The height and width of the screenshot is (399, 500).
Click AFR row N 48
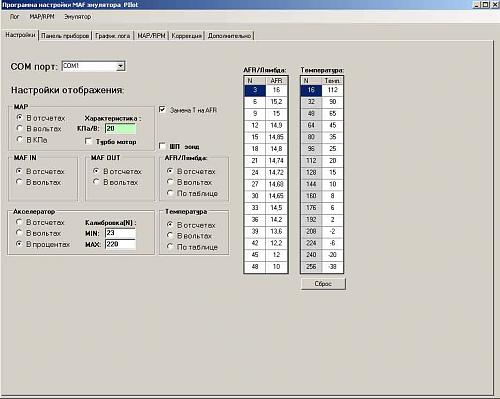point(255,267)
